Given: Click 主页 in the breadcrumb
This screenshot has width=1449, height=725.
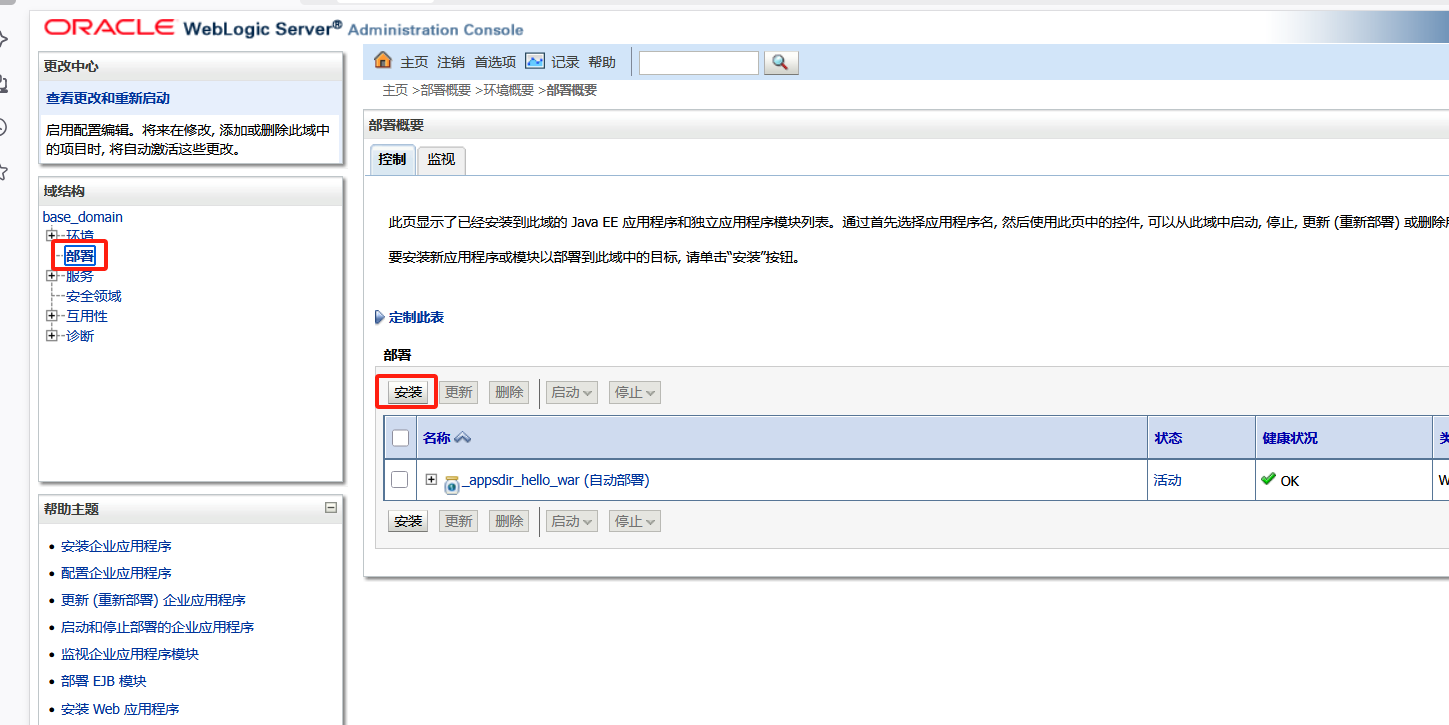Looking at the screenshot, I should point(395,90).
